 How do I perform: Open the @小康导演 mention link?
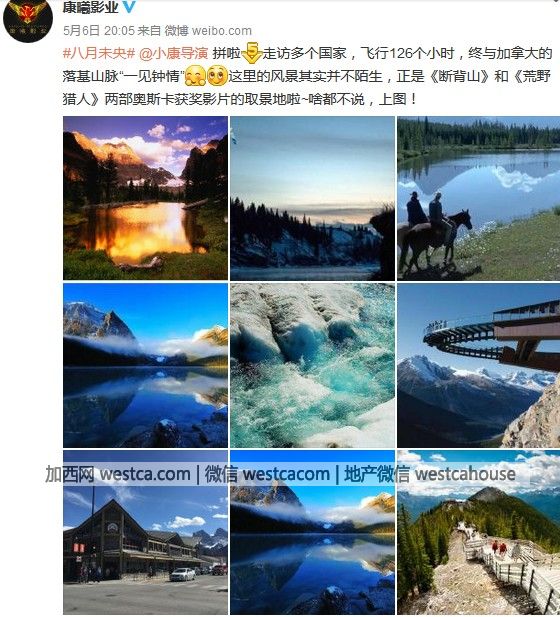point(174,53)
